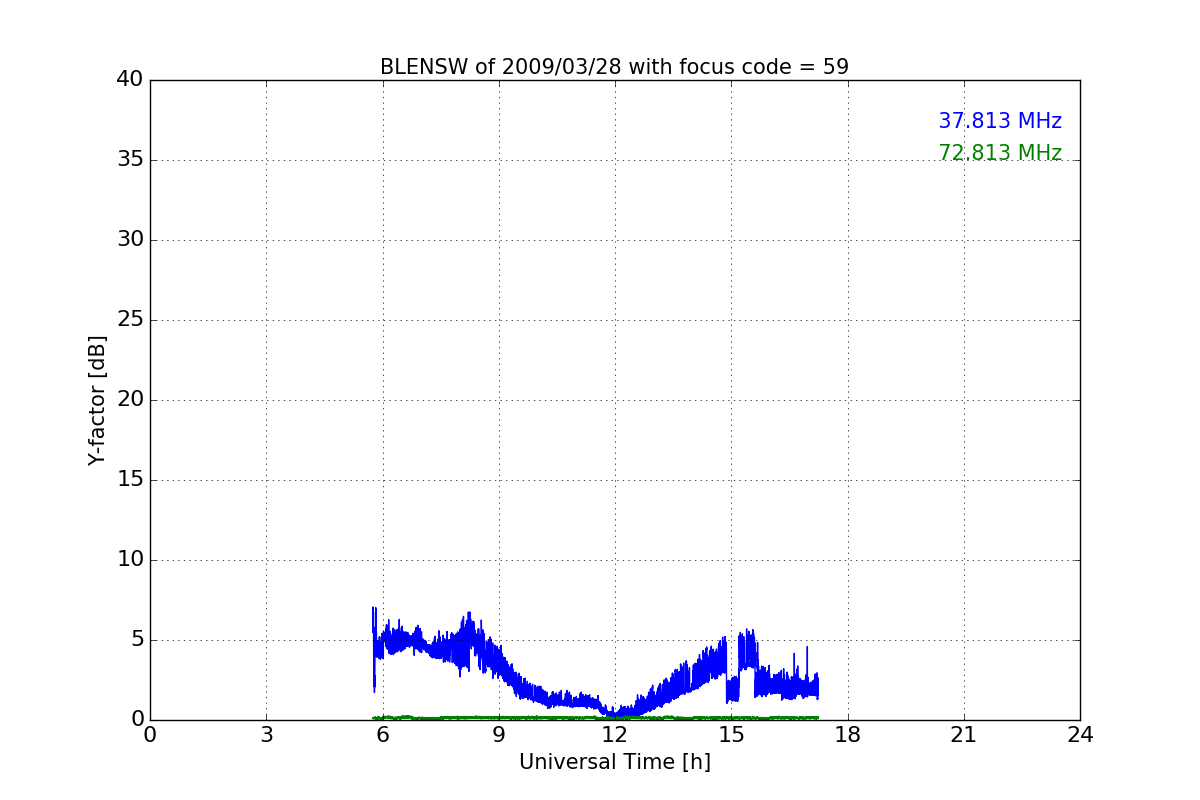Click x-axis tick value 18

[x=848, y=735]
